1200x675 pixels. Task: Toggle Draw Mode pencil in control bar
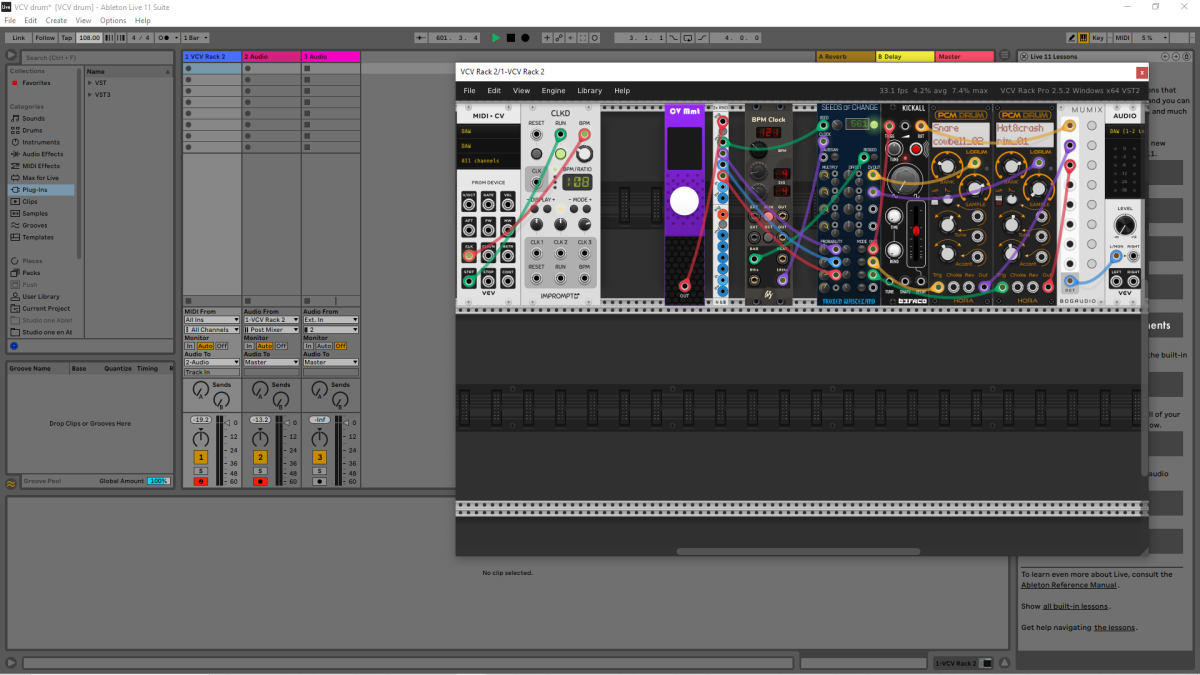coord(1071,38)
